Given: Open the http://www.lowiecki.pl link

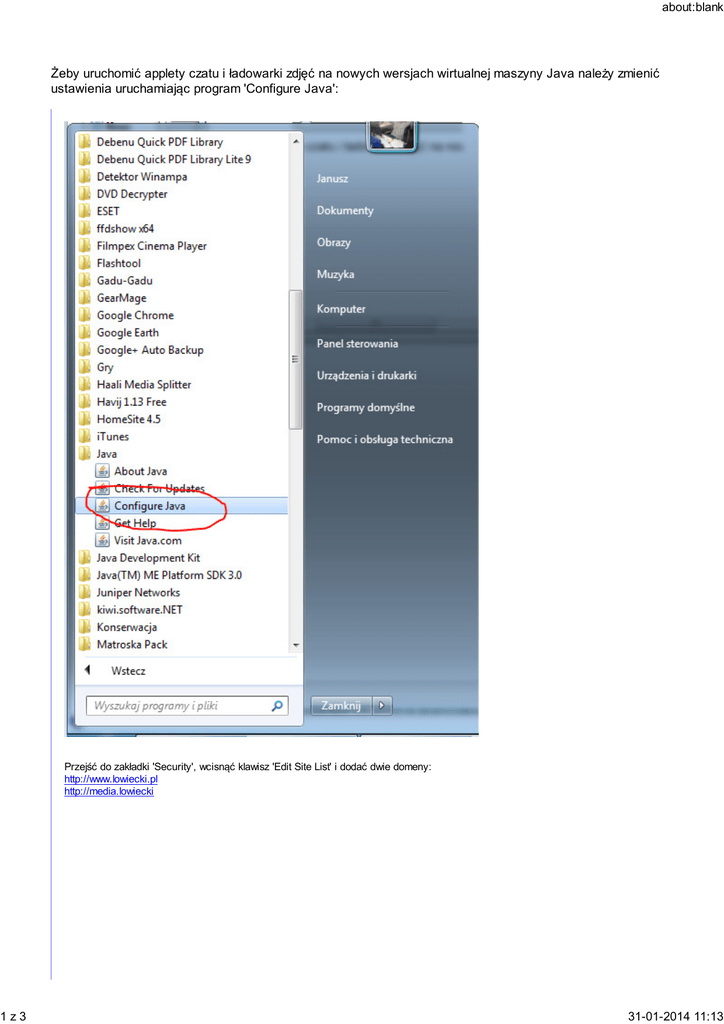Looking at the screenshot, I should click(x=111, y=779).
